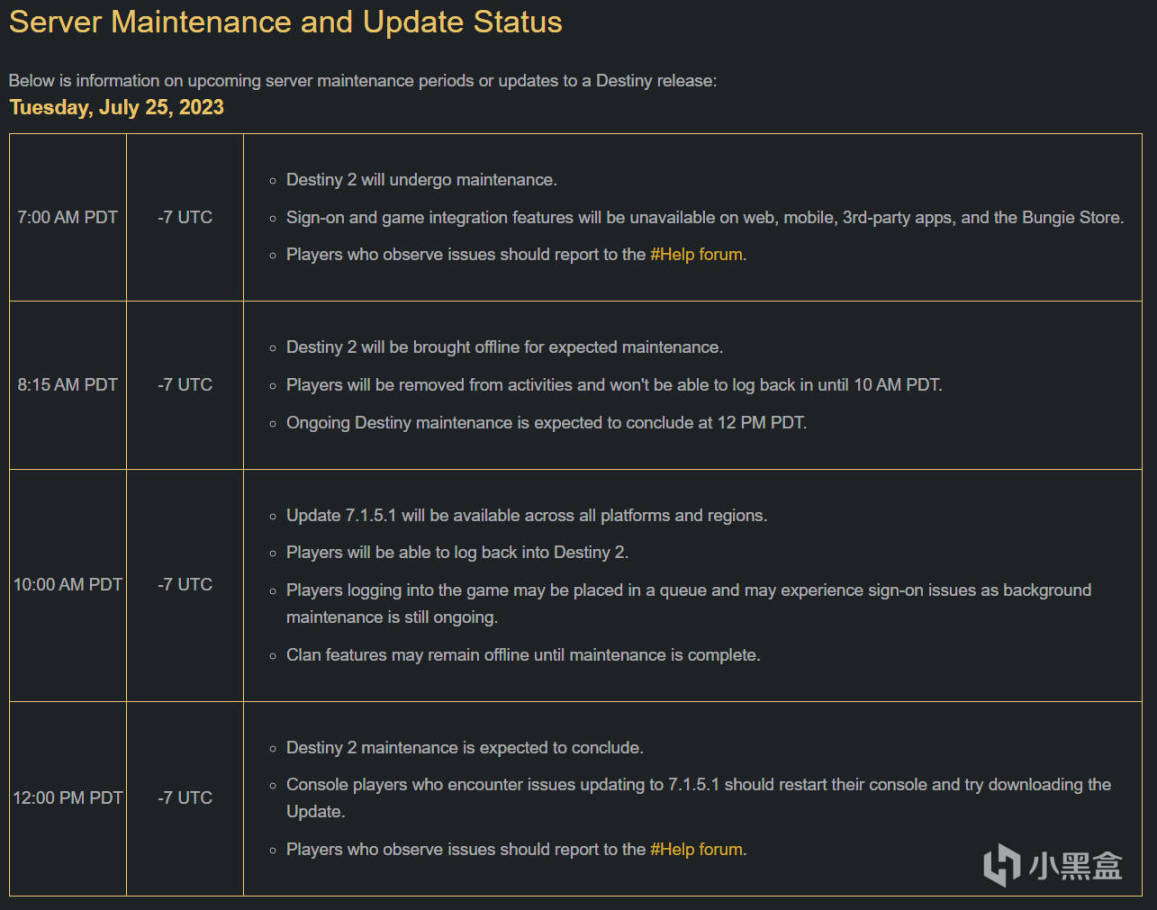The image size is (1157, 910).
Task: Click the 'brought offline for expected maintenance' line
Action: 504,348
